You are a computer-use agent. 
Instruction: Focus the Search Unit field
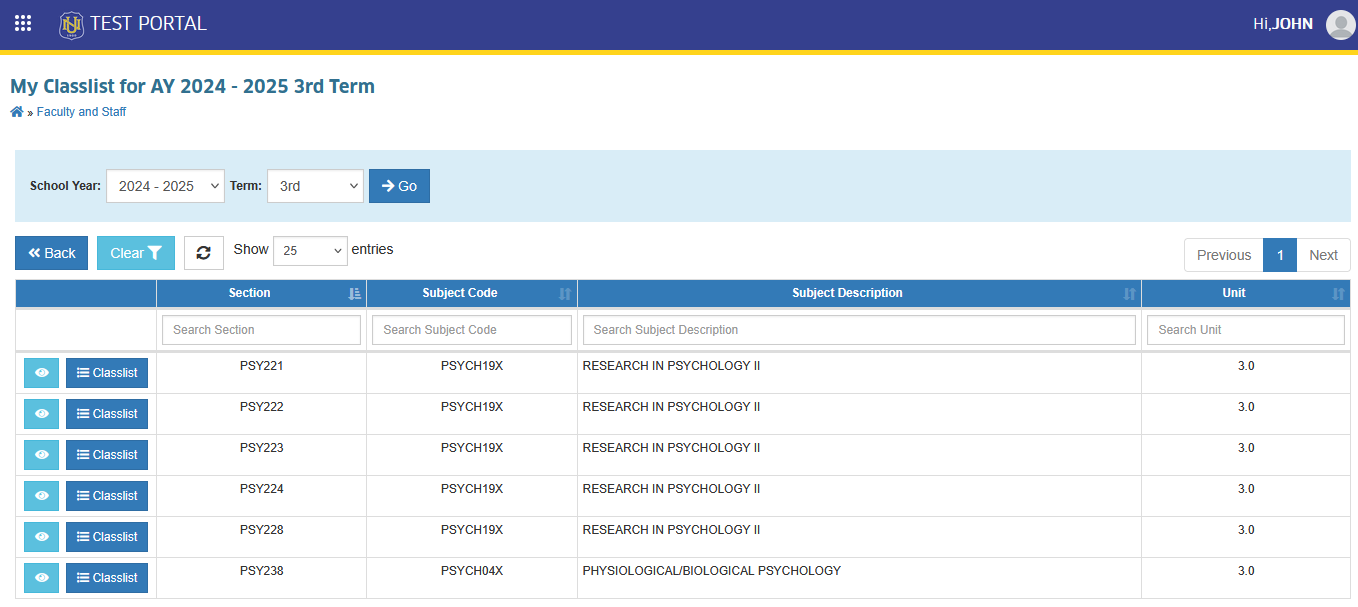point(1246,330)
